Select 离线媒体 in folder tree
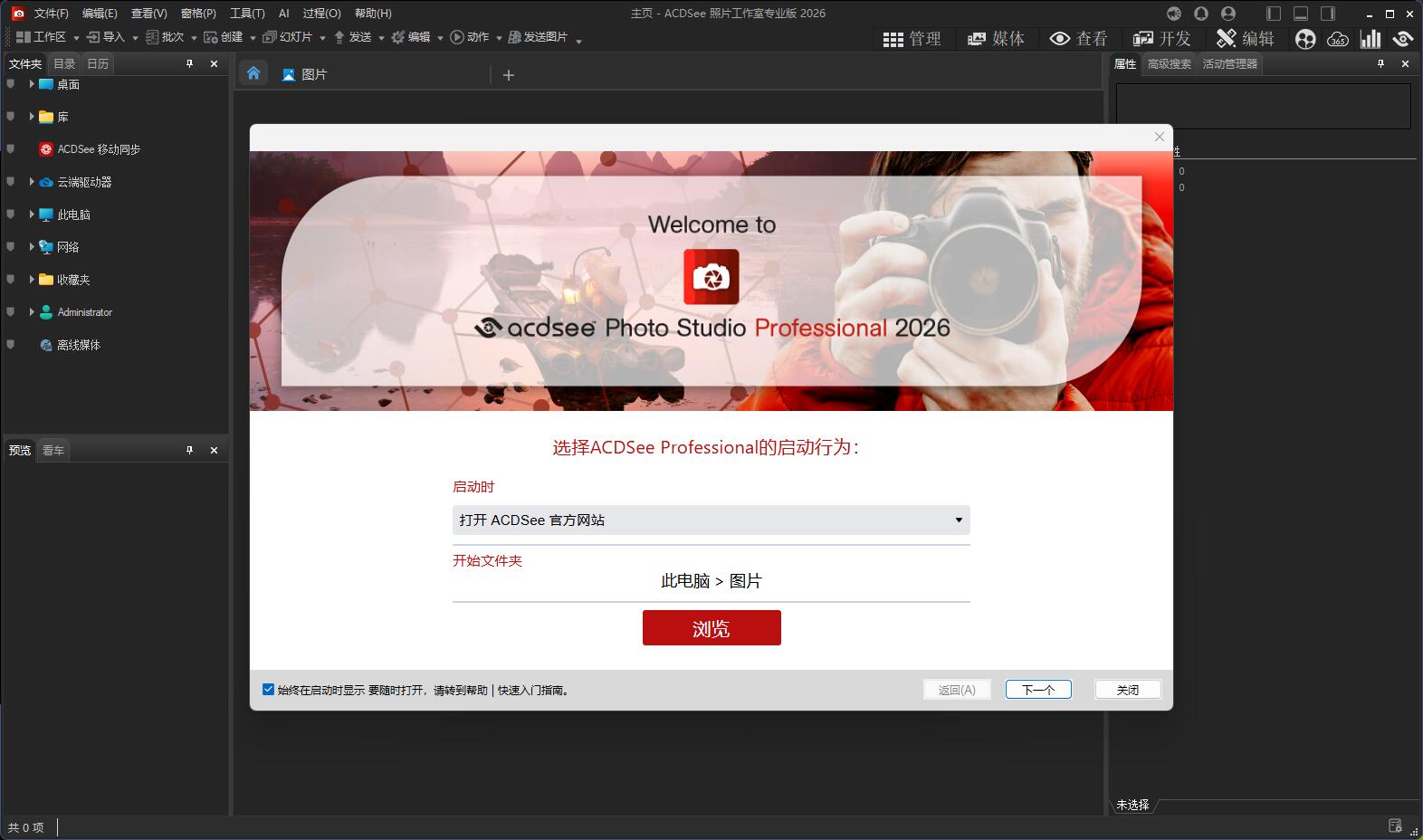The image size is (1423, 840). (79, 345)
